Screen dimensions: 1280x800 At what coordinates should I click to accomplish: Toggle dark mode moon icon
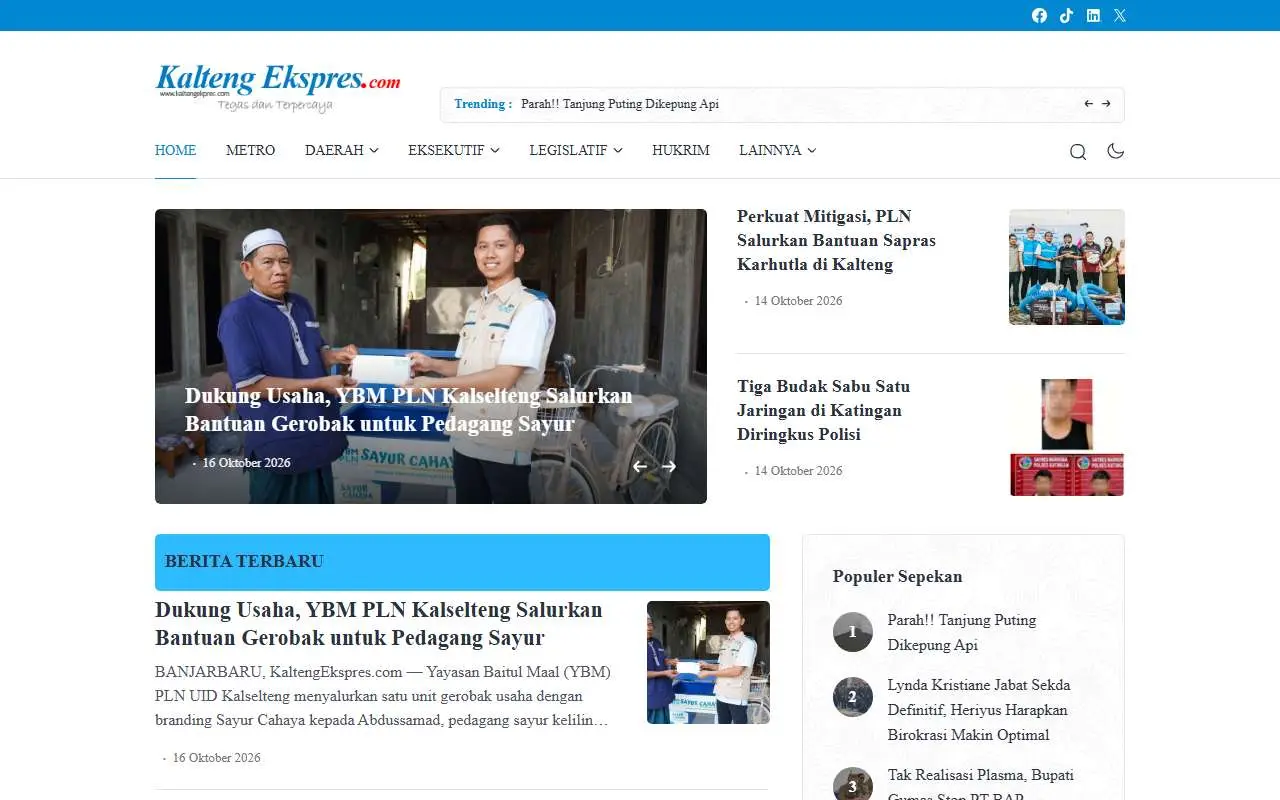pyautogui.click(x=1115, y=151)
